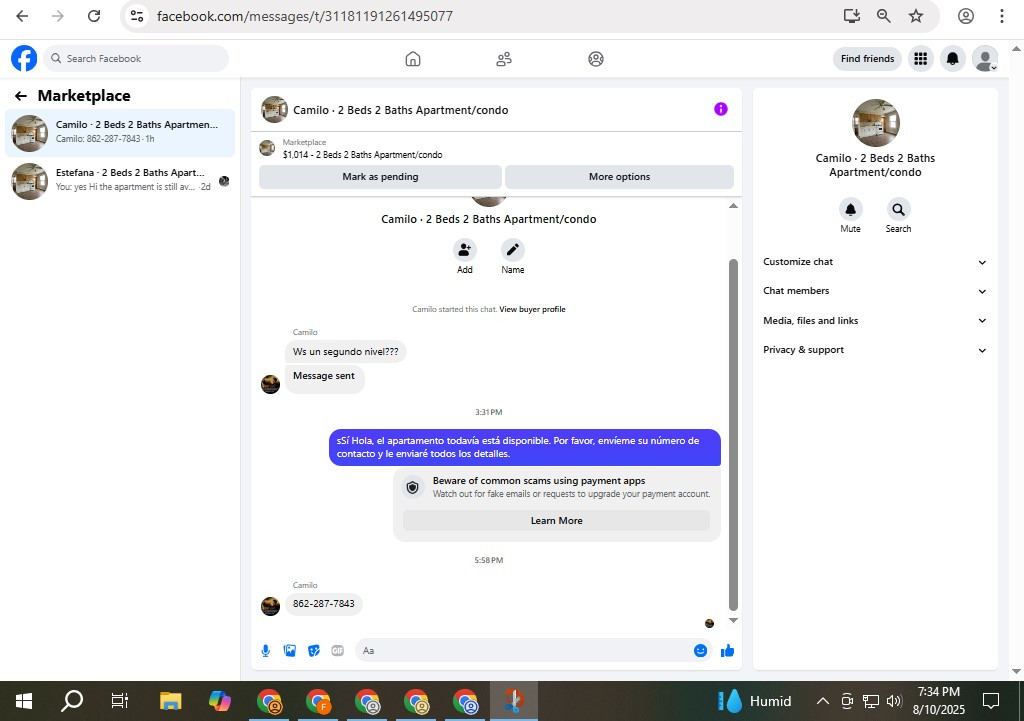Add people to the chat
The height and width of the screenshot is (721, 1024).
click(x=464, y=250)
